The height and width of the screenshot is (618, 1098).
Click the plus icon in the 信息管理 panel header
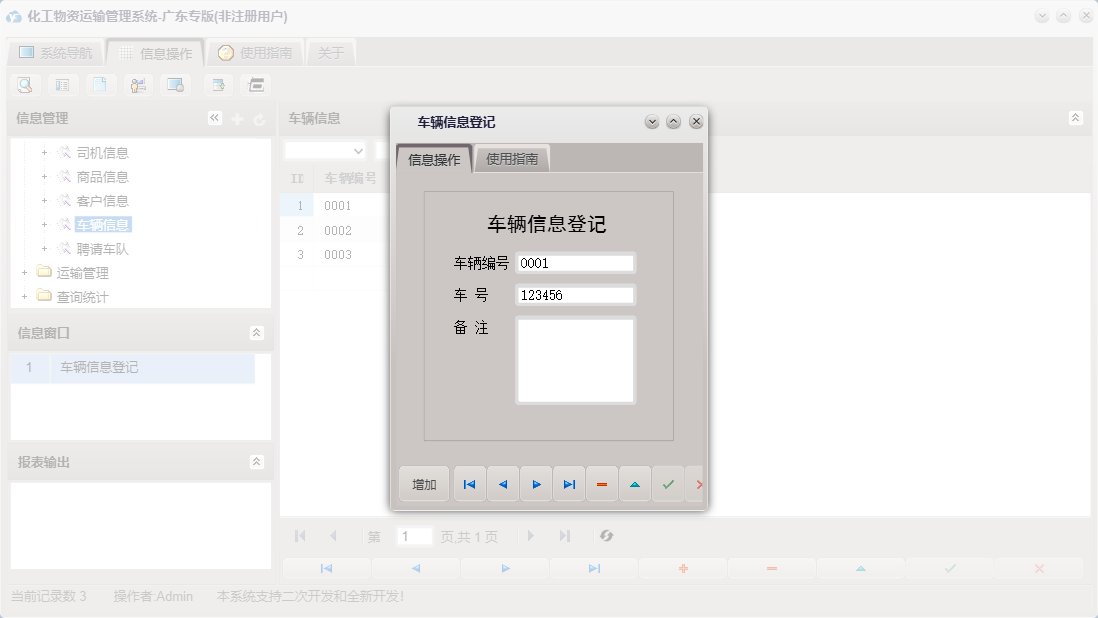click(x=237, y=117)
